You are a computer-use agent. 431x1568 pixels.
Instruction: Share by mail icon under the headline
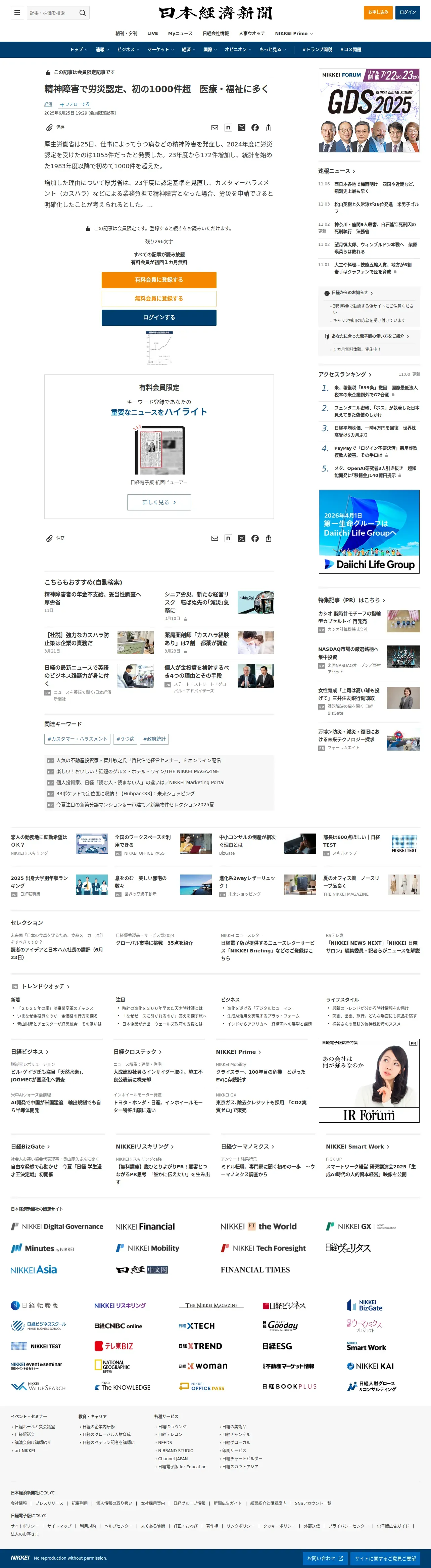(214, 128)
